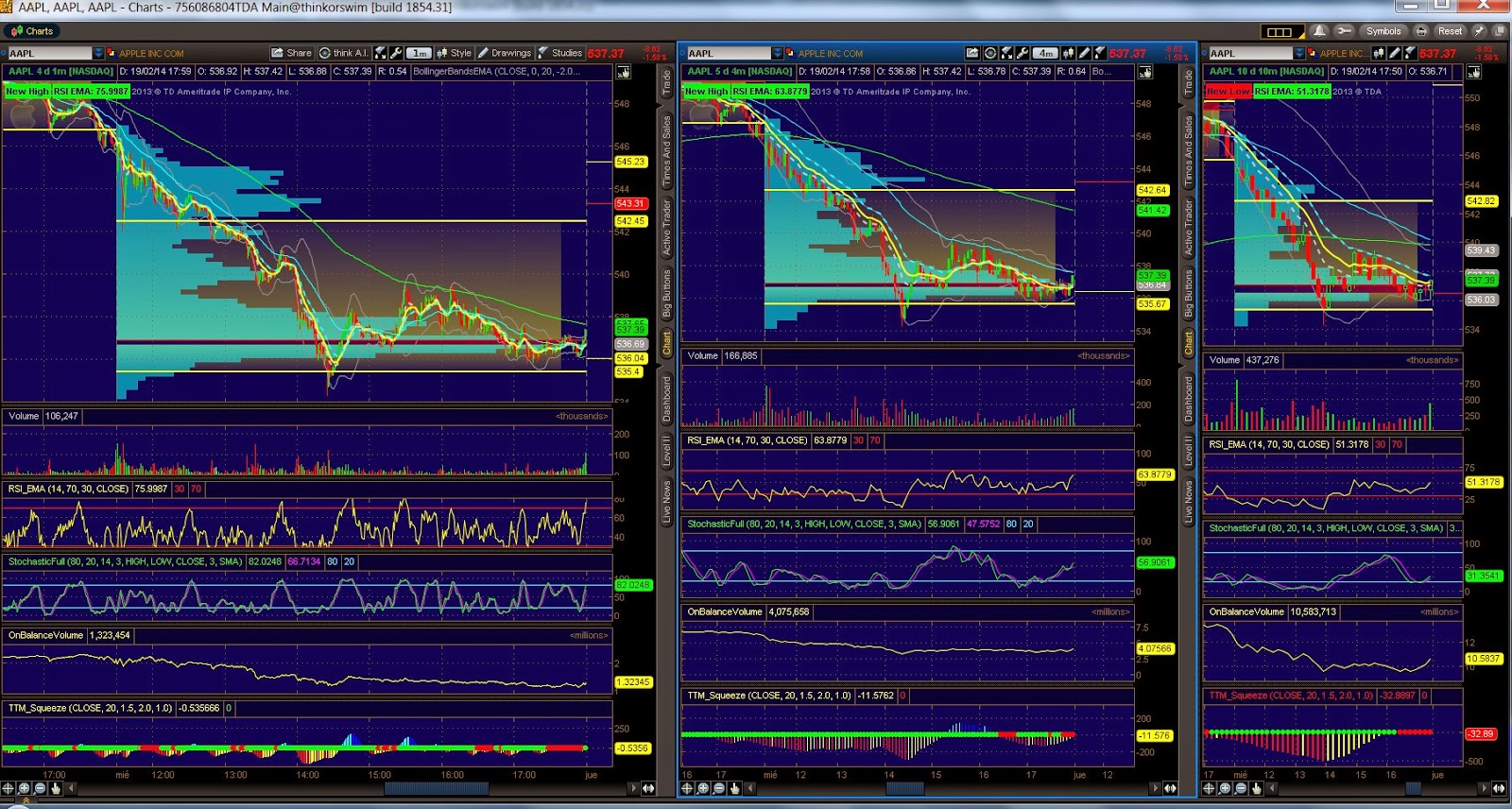
Task: Open Level II tab beside left chart
Action: pyautogui.click(x=666, y=451)
